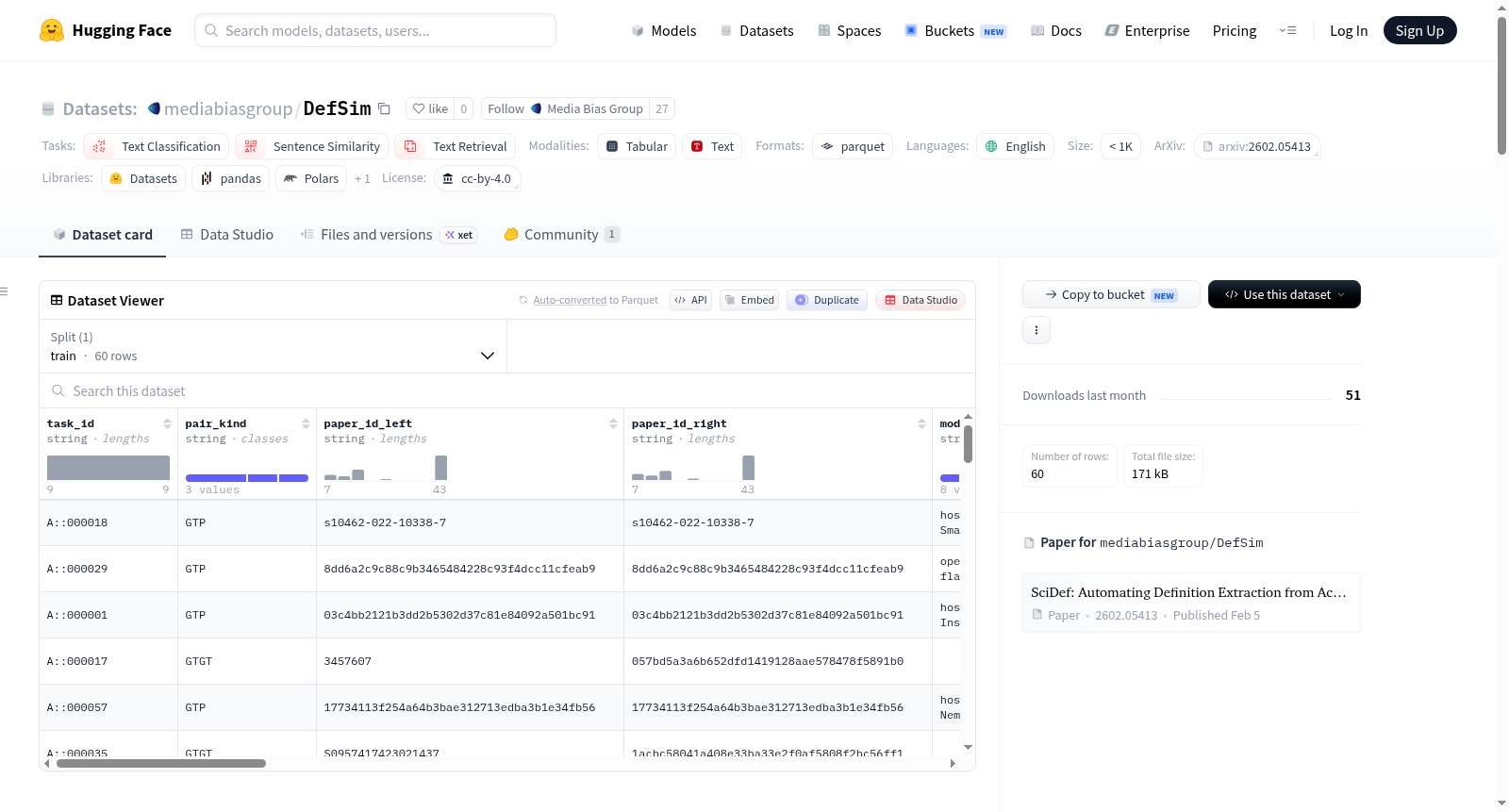Select the parquet format tag
1509x812 pixels.
pos(853,146)
